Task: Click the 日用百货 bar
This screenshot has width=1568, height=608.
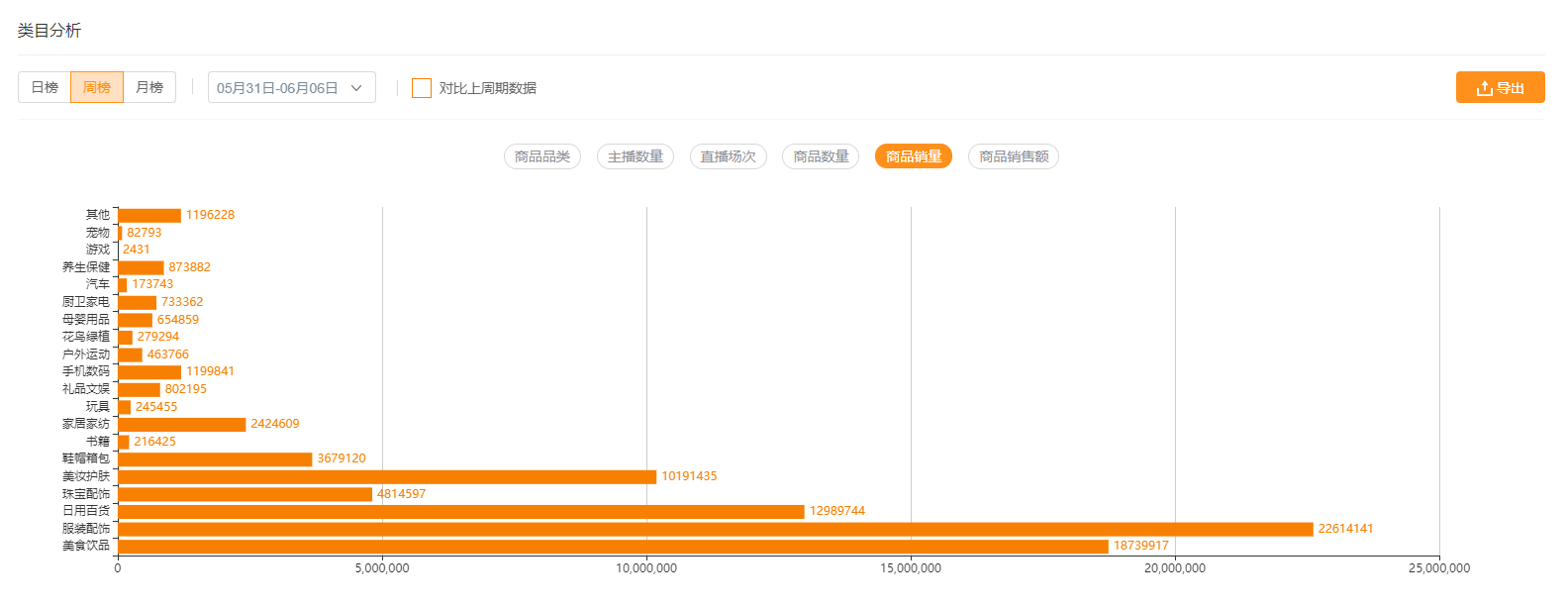Action: pos(461,512)
